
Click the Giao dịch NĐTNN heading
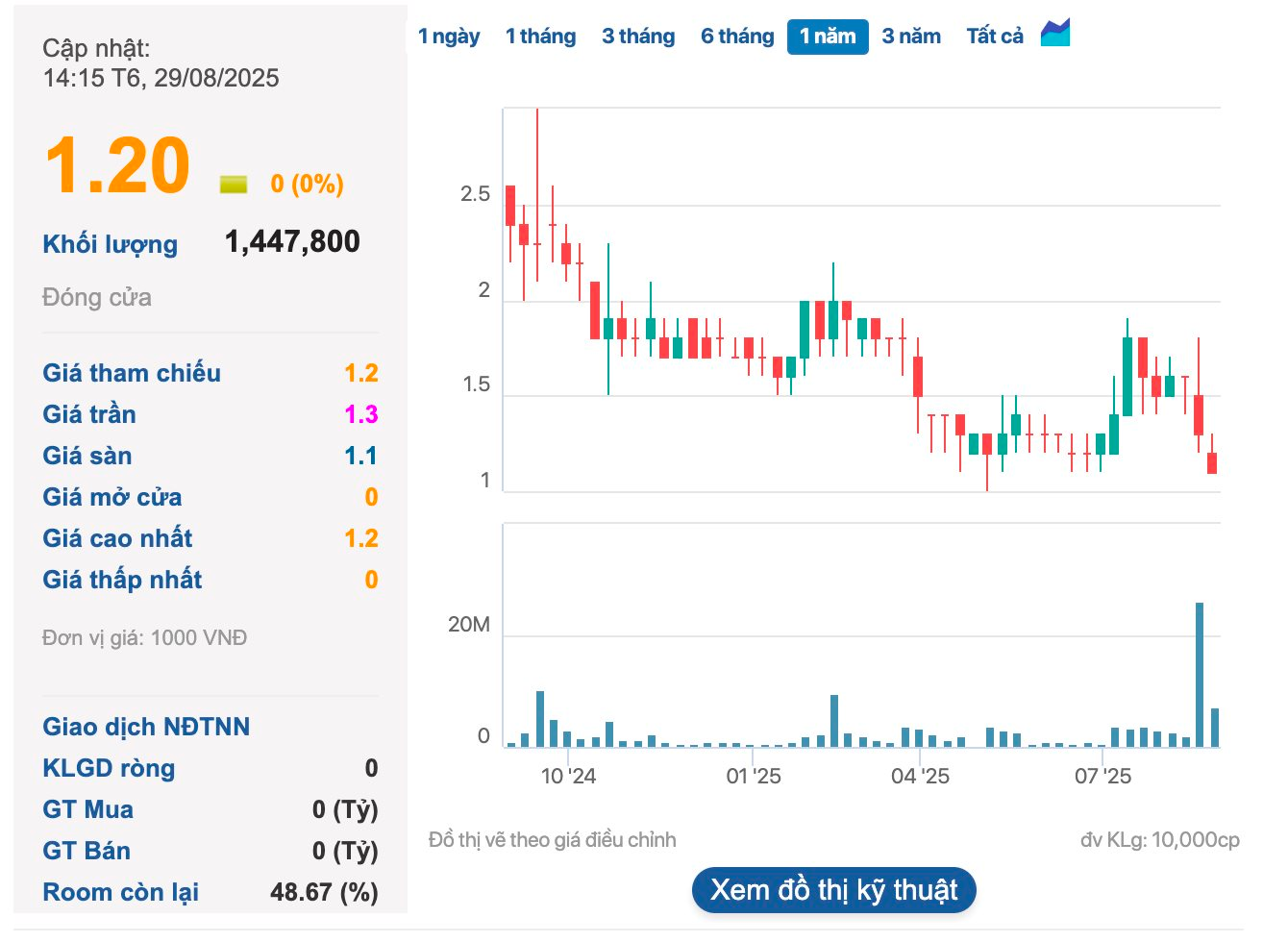pos(146,727)
